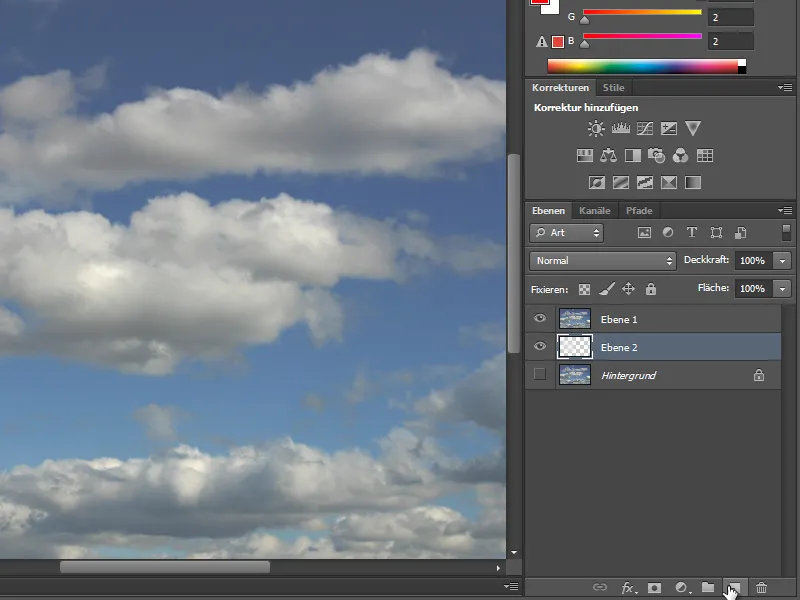Add a layer mask
Image resolution: width=800 pixels, height=600 pixels.
pos(654,588)
